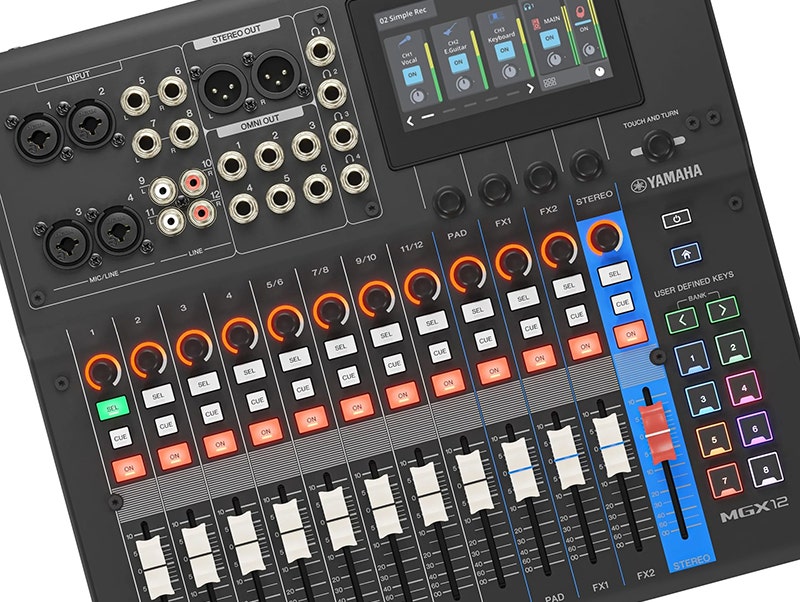Click the OMNI OUT jack 1
Image resolution: width=800 pixels, height=602 pixels.
tap(232, 166)
